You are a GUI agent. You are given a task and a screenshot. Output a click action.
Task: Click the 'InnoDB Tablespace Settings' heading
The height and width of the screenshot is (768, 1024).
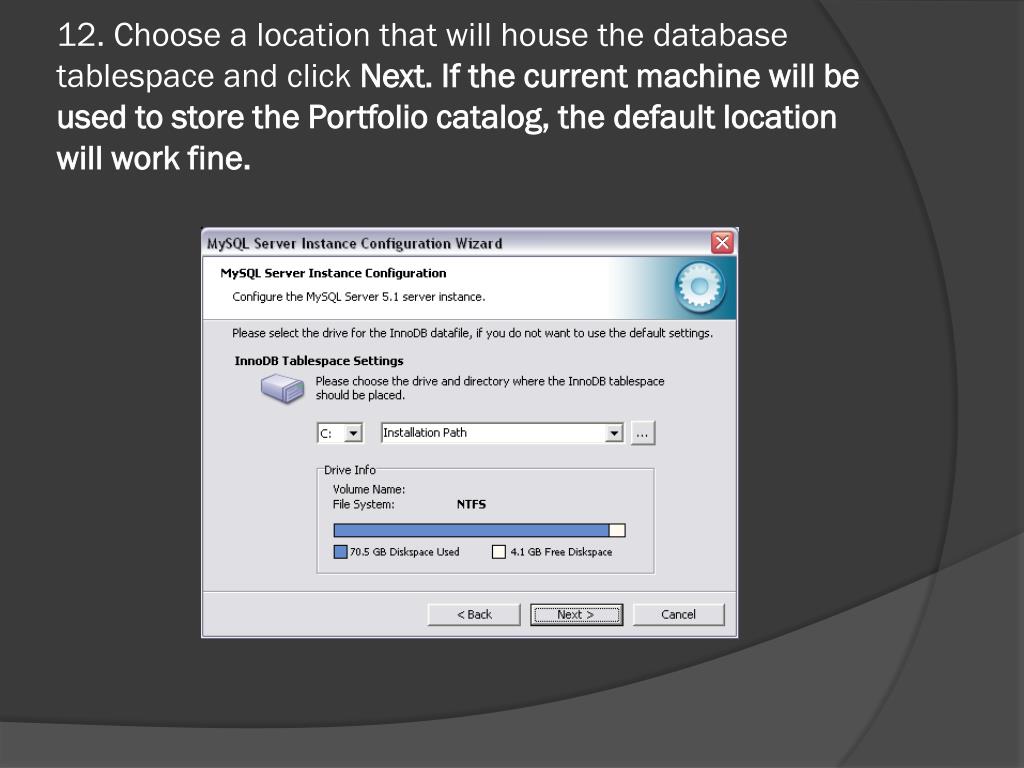pyautogui.click(x=319, y=360)
